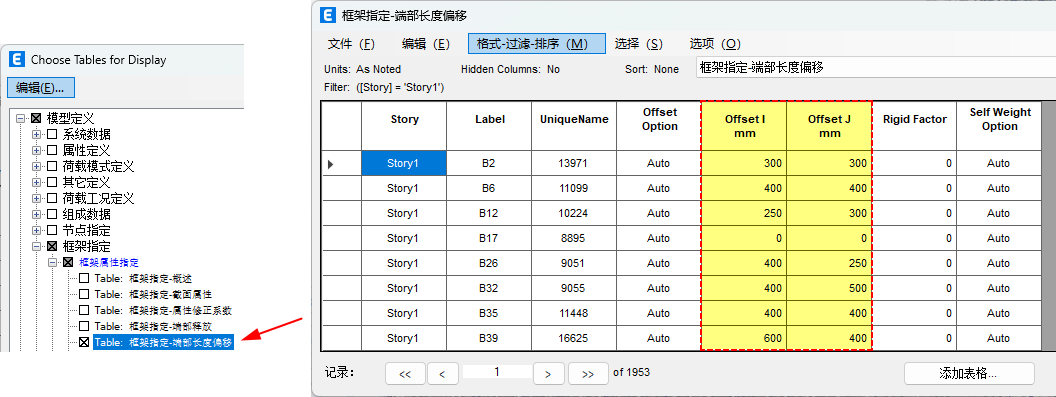The width and height of the screenshot is (1056, 397).
Task: Go to previous record with < button
Action: pyautogui.click(x=442, y=373)
